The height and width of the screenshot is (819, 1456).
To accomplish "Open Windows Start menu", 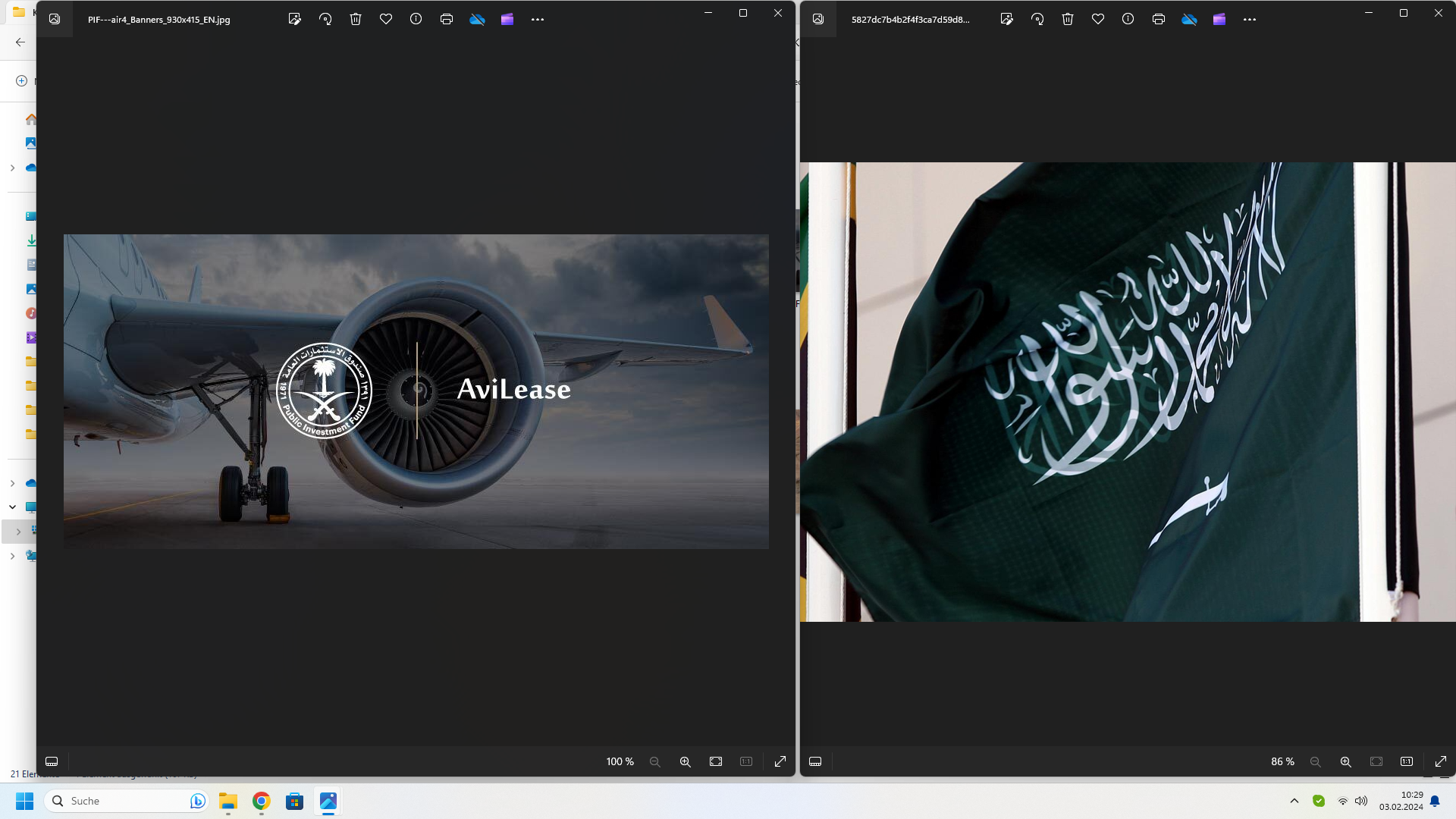I will 24,801.
